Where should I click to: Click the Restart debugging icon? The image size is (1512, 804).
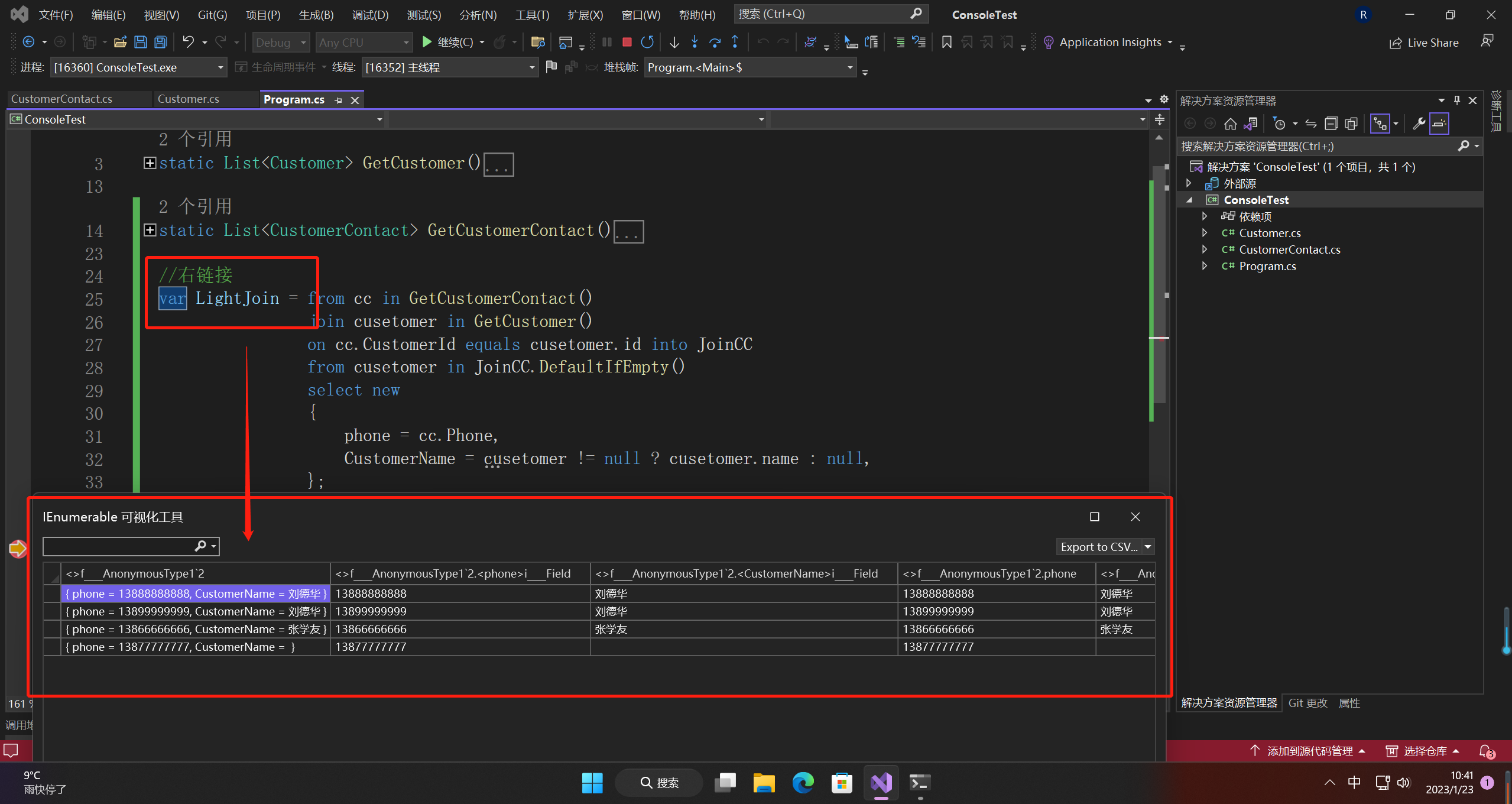647,42
